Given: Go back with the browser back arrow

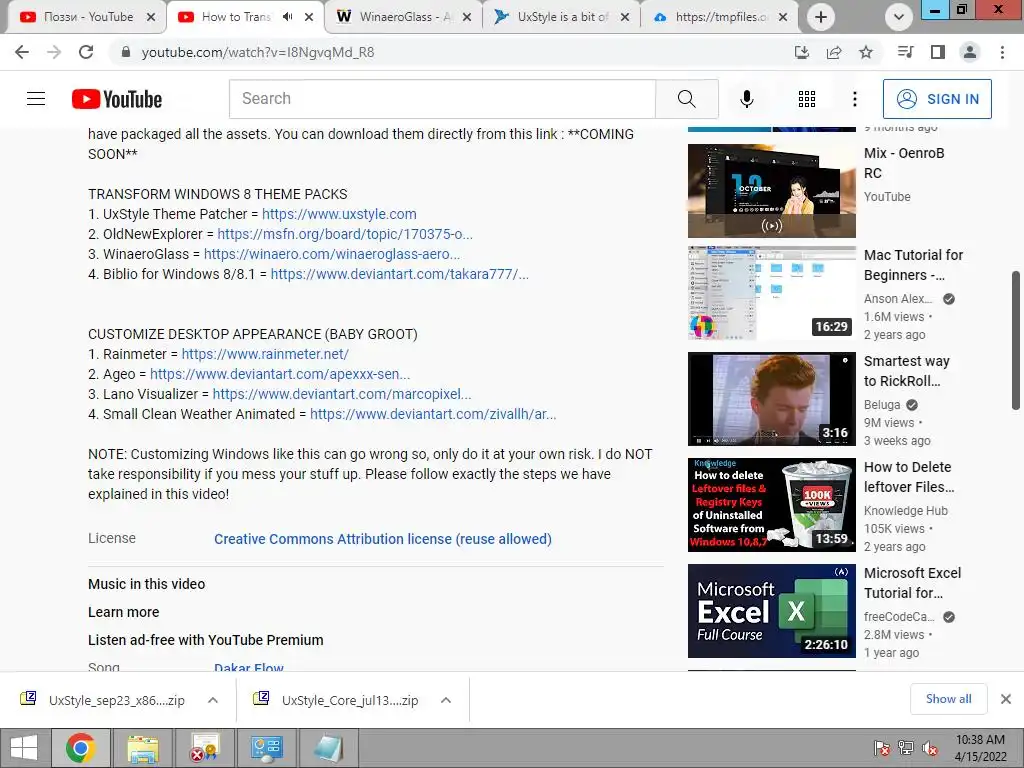Looking at the screenshot, I should 22,52.
